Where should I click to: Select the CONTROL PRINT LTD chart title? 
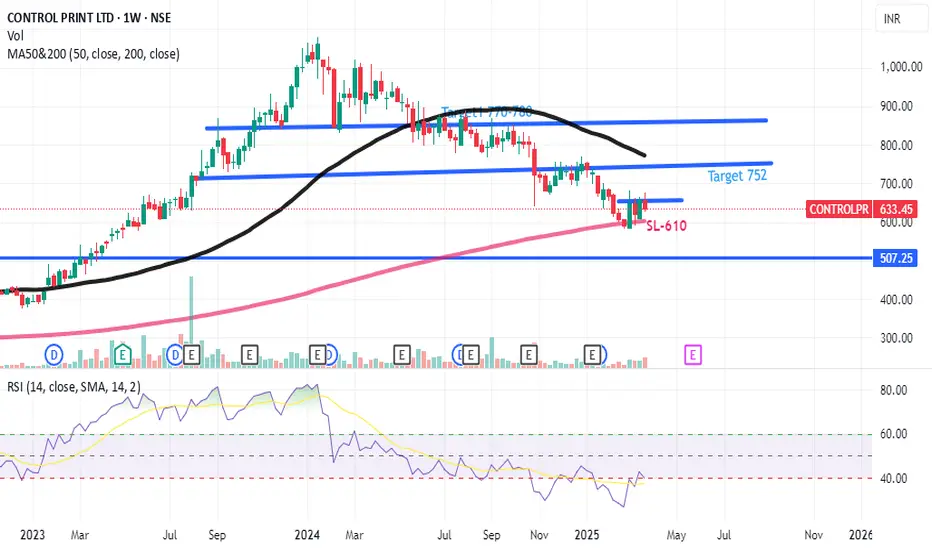[x=89, y=18]
